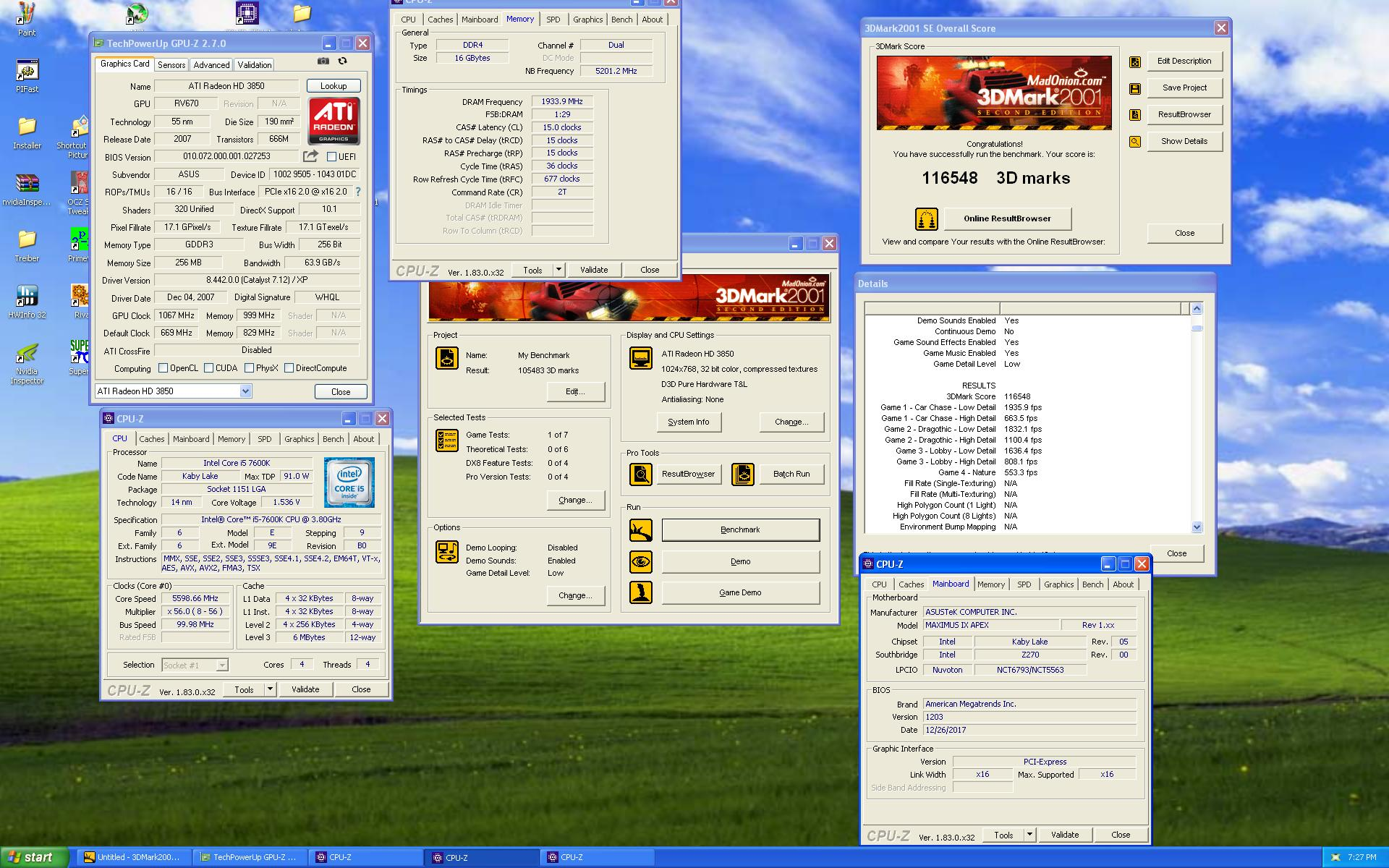
Task: Switch to the Advanced tab in GPU-Z
Action: 211,65
